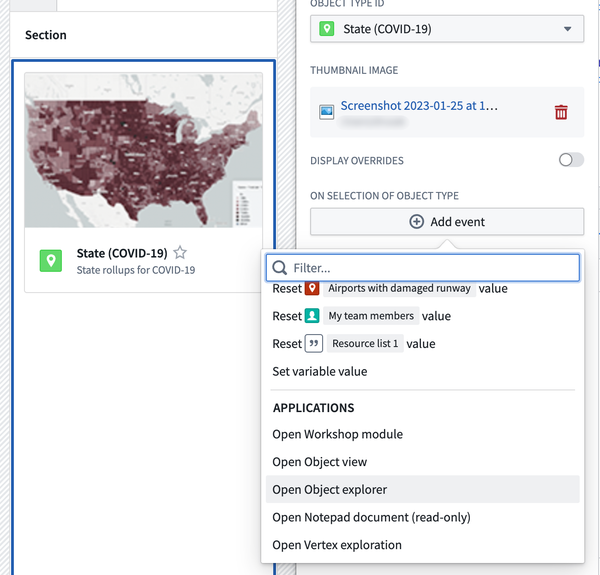The image size is (600, 575).
Task: Click the quote icon for Resource list 1
Action: click(313, 344)
